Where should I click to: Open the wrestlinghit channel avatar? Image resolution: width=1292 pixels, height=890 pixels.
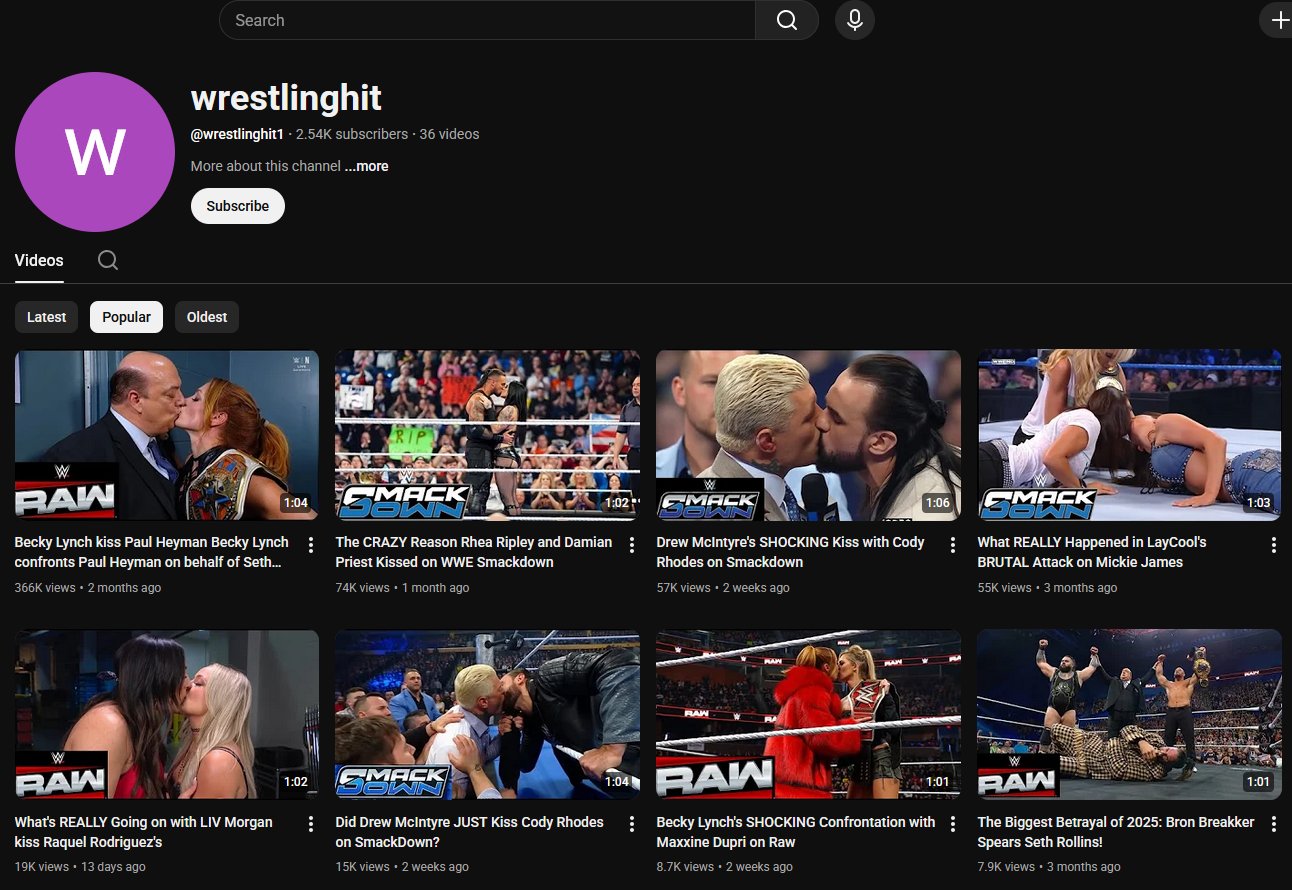click(95, 152)
